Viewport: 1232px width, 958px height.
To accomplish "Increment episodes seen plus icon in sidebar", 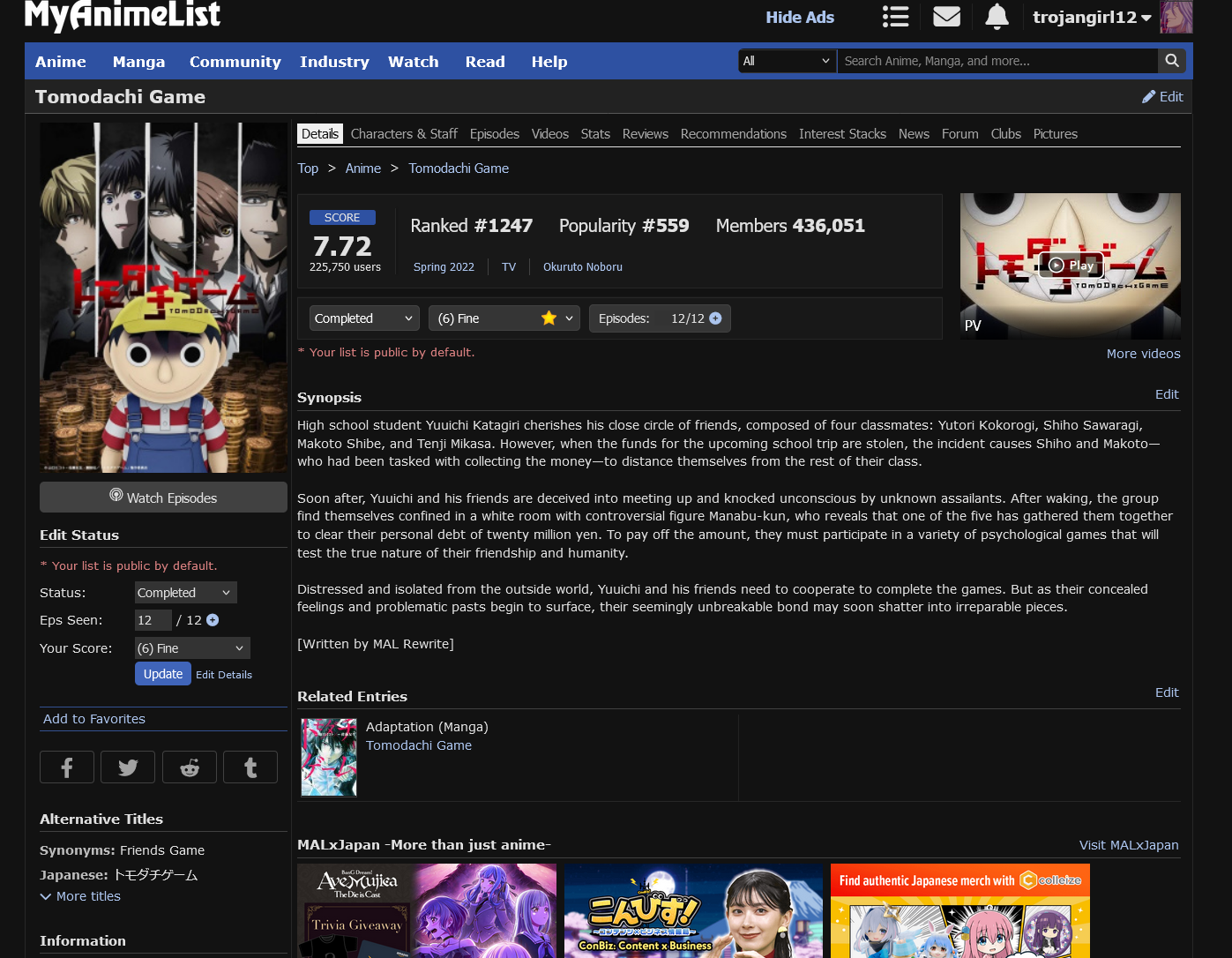I will pyautogui.click(x=213, y=620).
